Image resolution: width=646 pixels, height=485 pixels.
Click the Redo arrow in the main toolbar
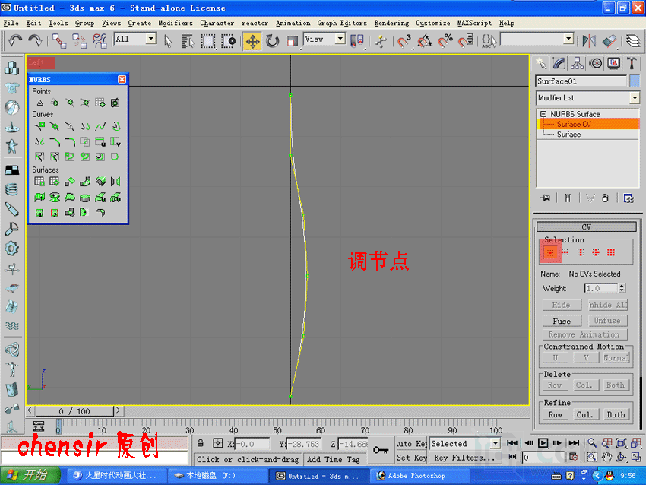[x=35, y=41]
